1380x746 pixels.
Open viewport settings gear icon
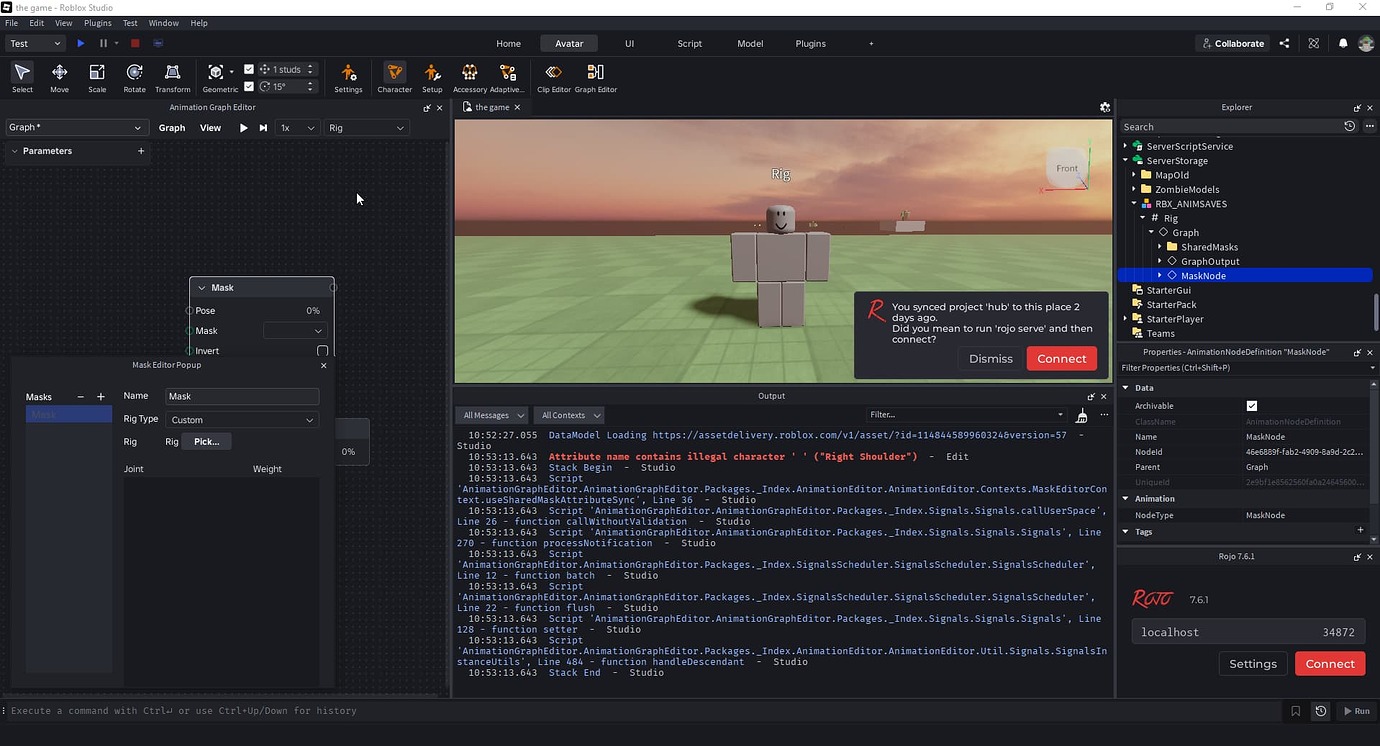click(x=1105, y=107)
